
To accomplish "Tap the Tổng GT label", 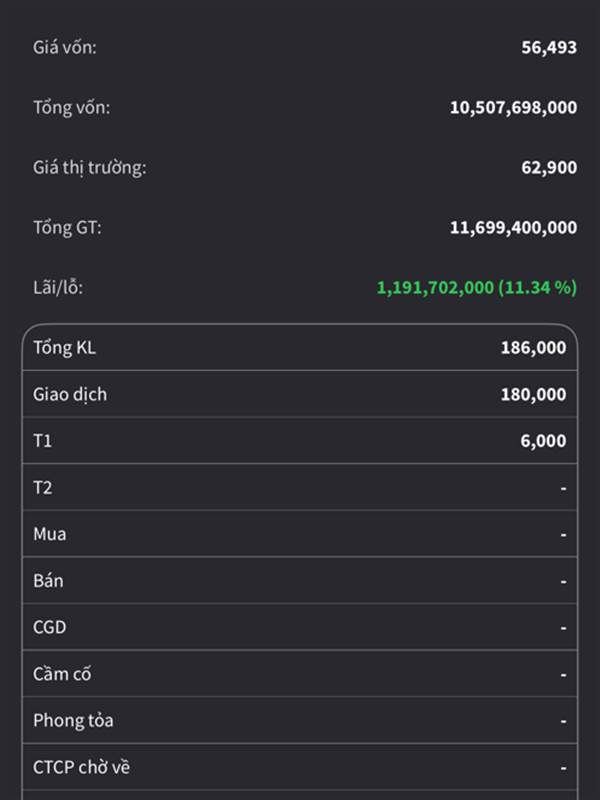I will tap(67, 227).
